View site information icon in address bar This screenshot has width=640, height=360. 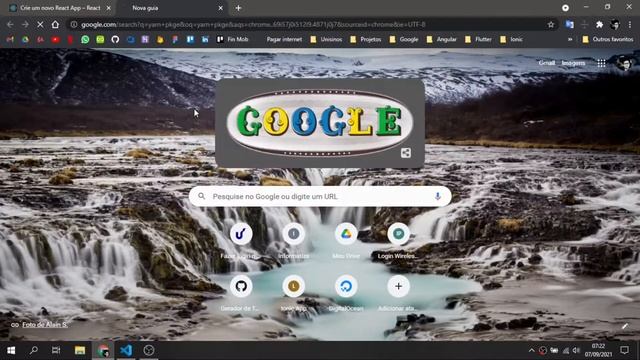[74, 24]
